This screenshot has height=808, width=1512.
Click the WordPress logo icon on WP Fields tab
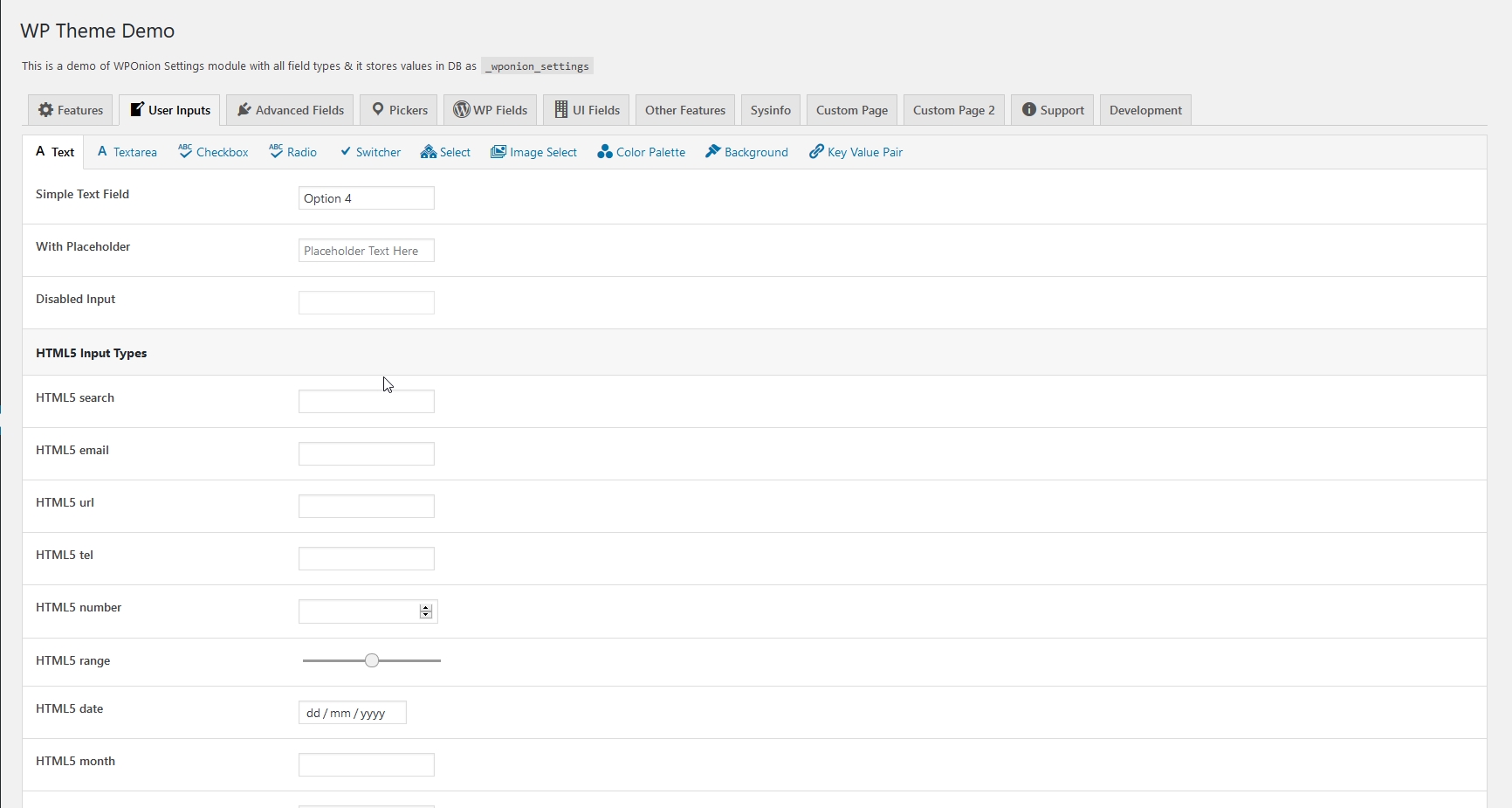pos(461,110)
